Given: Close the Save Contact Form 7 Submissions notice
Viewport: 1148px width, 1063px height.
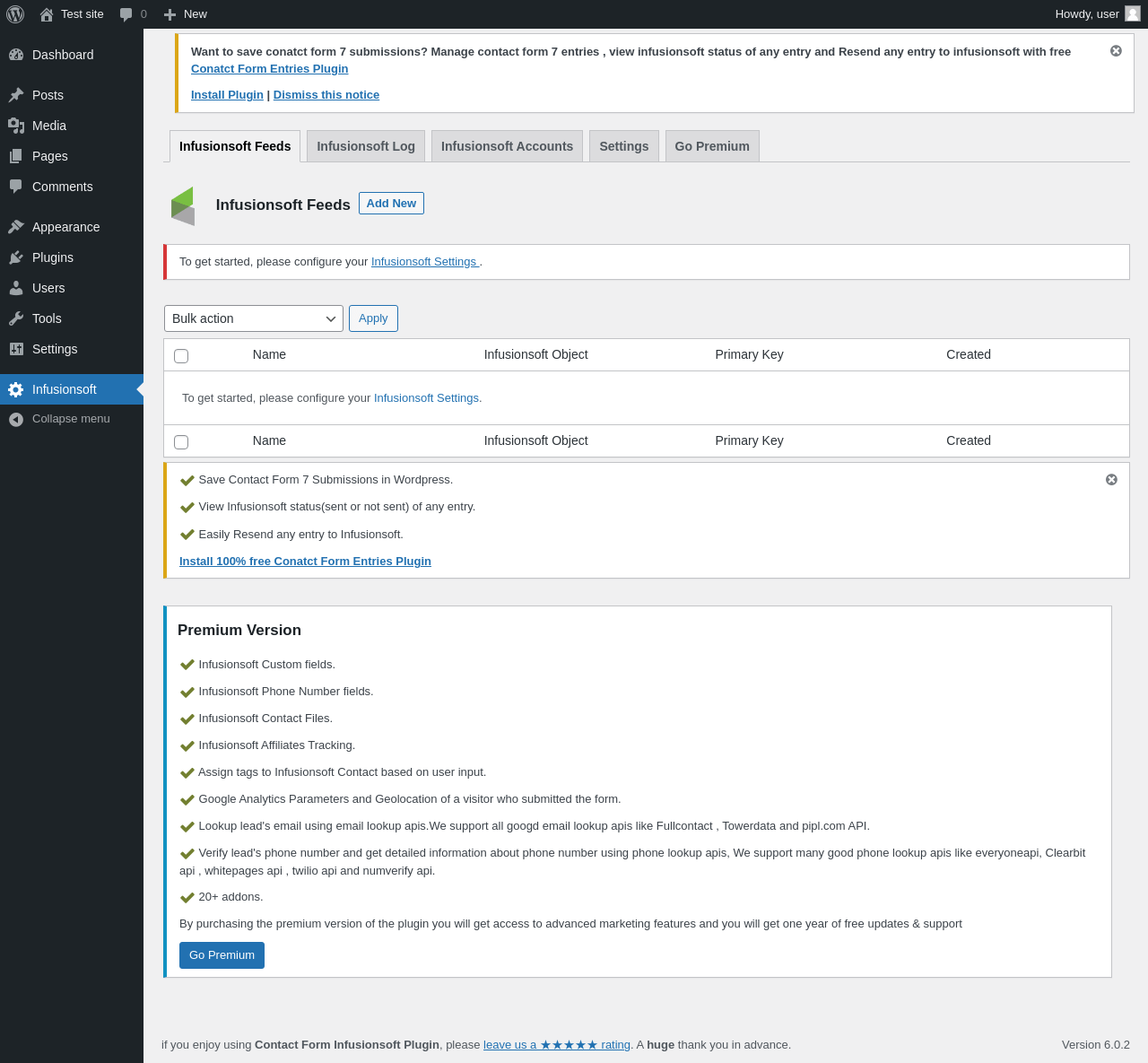Looking at the screenshot, I should tap(1111, 480).
